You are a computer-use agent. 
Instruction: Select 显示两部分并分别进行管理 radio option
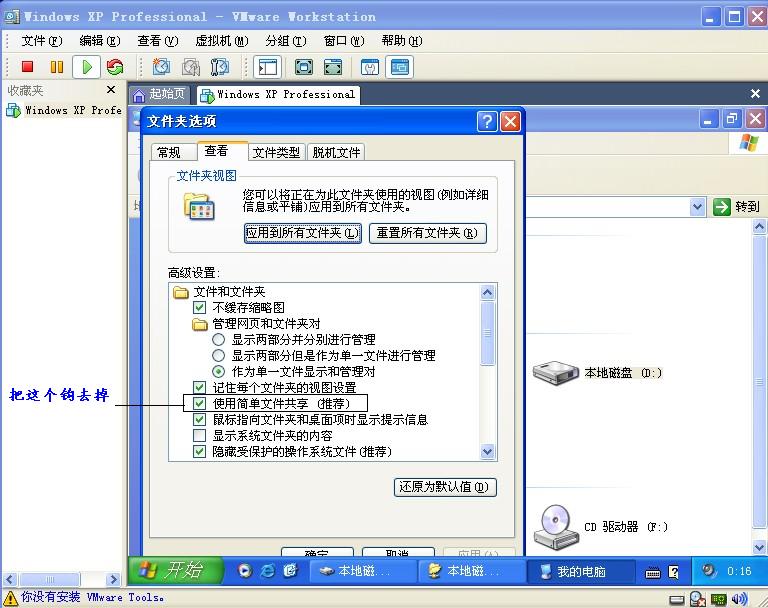219,340
